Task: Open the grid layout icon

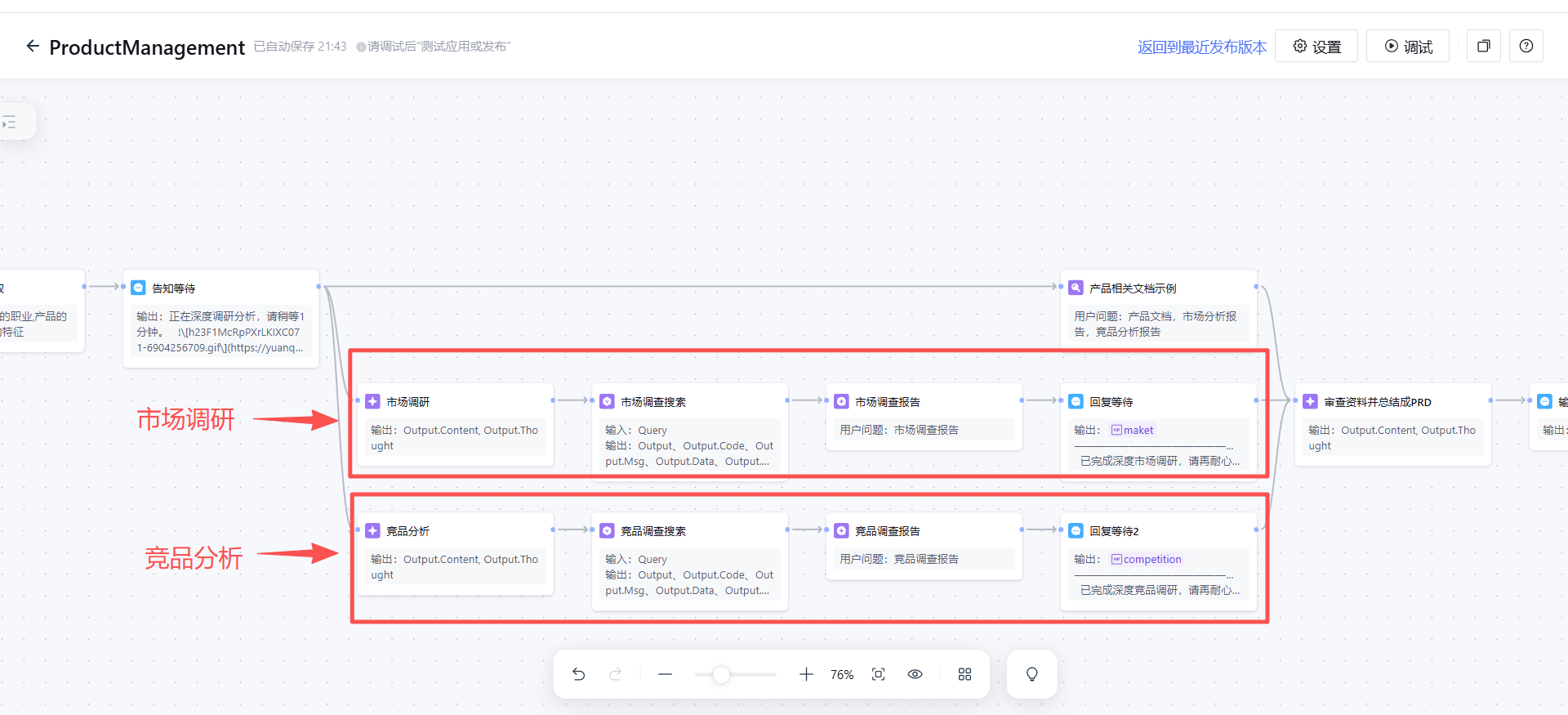Action: pos(964,674)
